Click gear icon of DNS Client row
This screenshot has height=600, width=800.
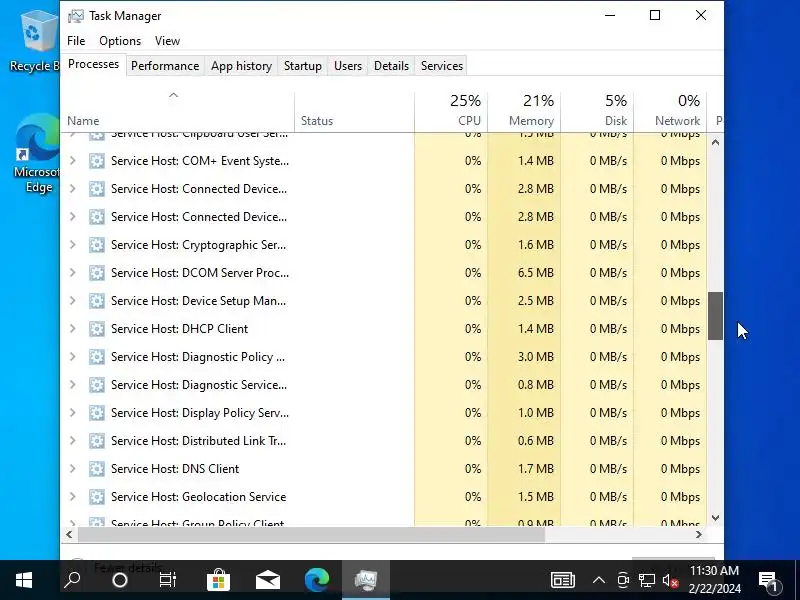click(x=96, y=469)
